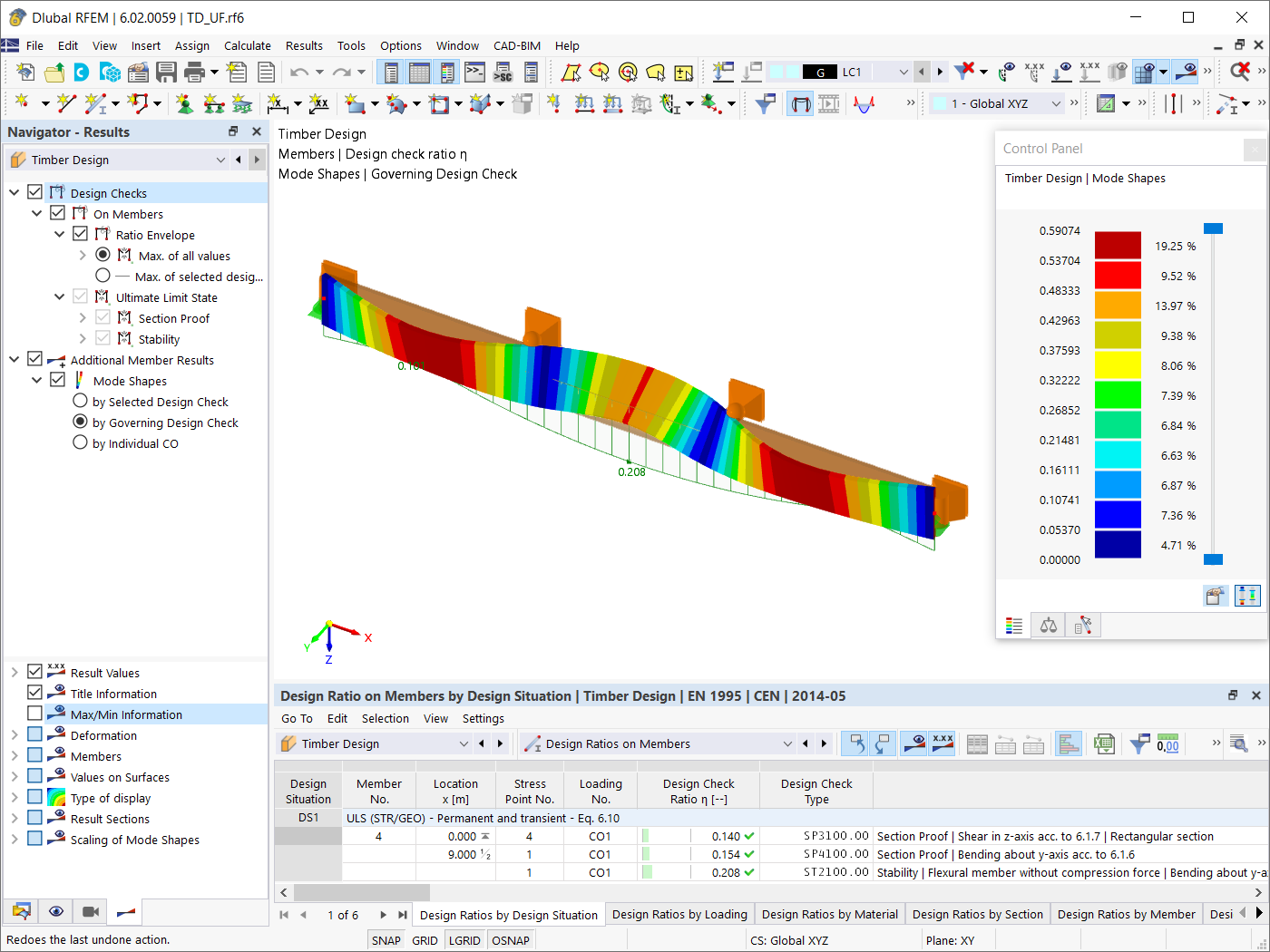Click the eye icon at Navigator bottom
Viewport: 1270px width, 952px height.
(x=56, y=911)
